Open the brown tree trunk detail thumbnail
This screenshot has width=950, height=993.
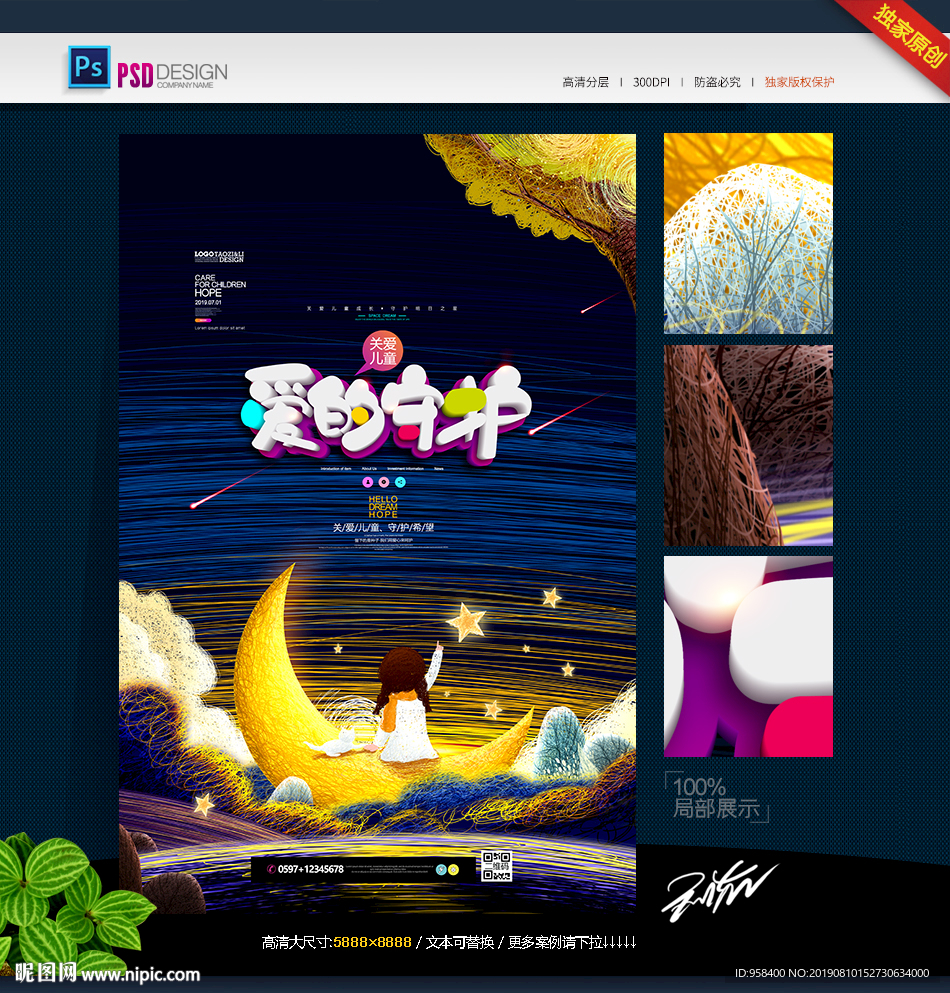[748, 445]
